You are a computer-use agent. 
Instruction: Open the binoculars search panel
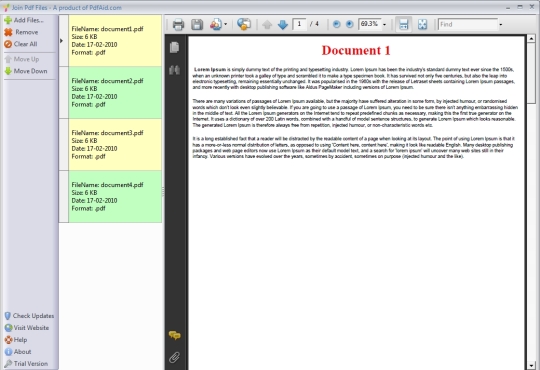(x=174, y=70)
